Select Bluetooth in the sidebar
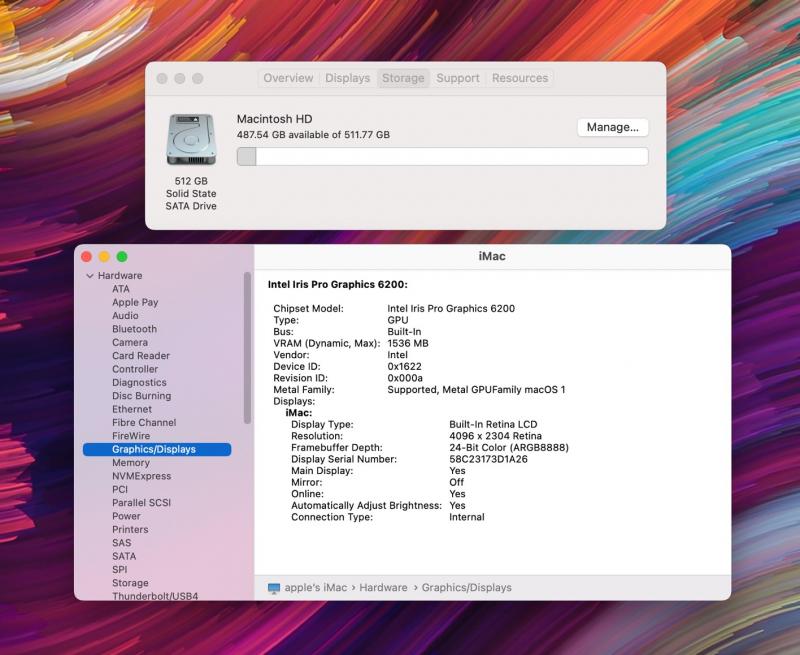Screen dimensions: 800x655 (x=134, y=329)
